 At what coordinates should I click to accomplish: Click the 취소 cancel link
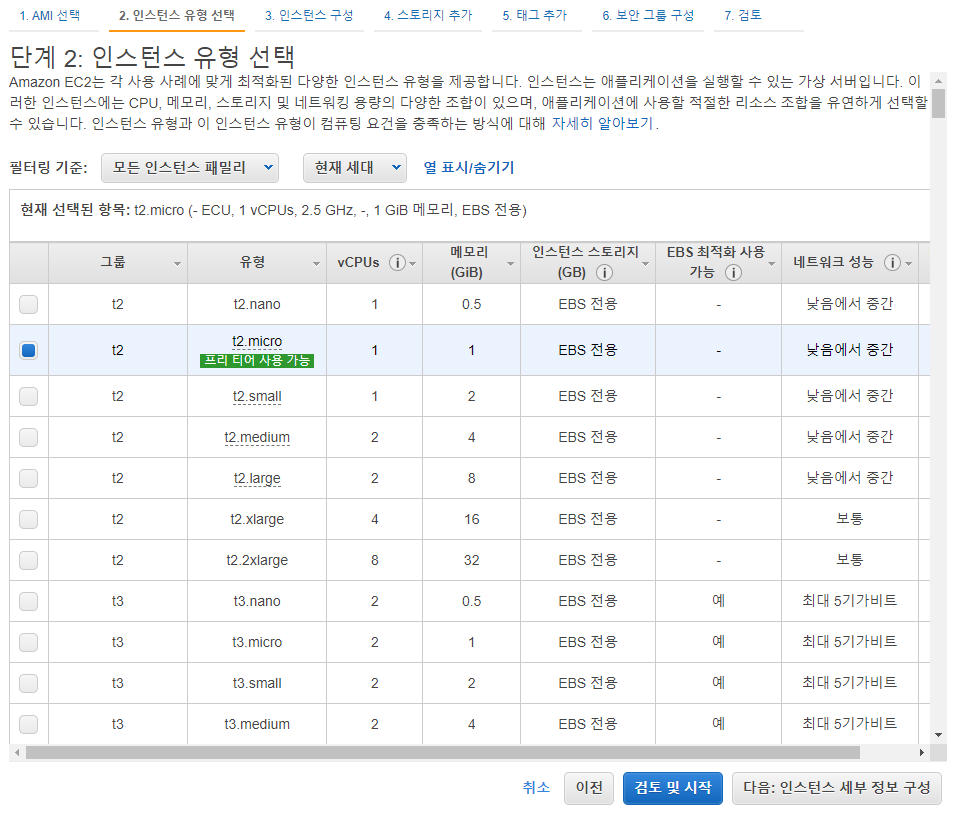pyautogui.click(x=536, y=788)
